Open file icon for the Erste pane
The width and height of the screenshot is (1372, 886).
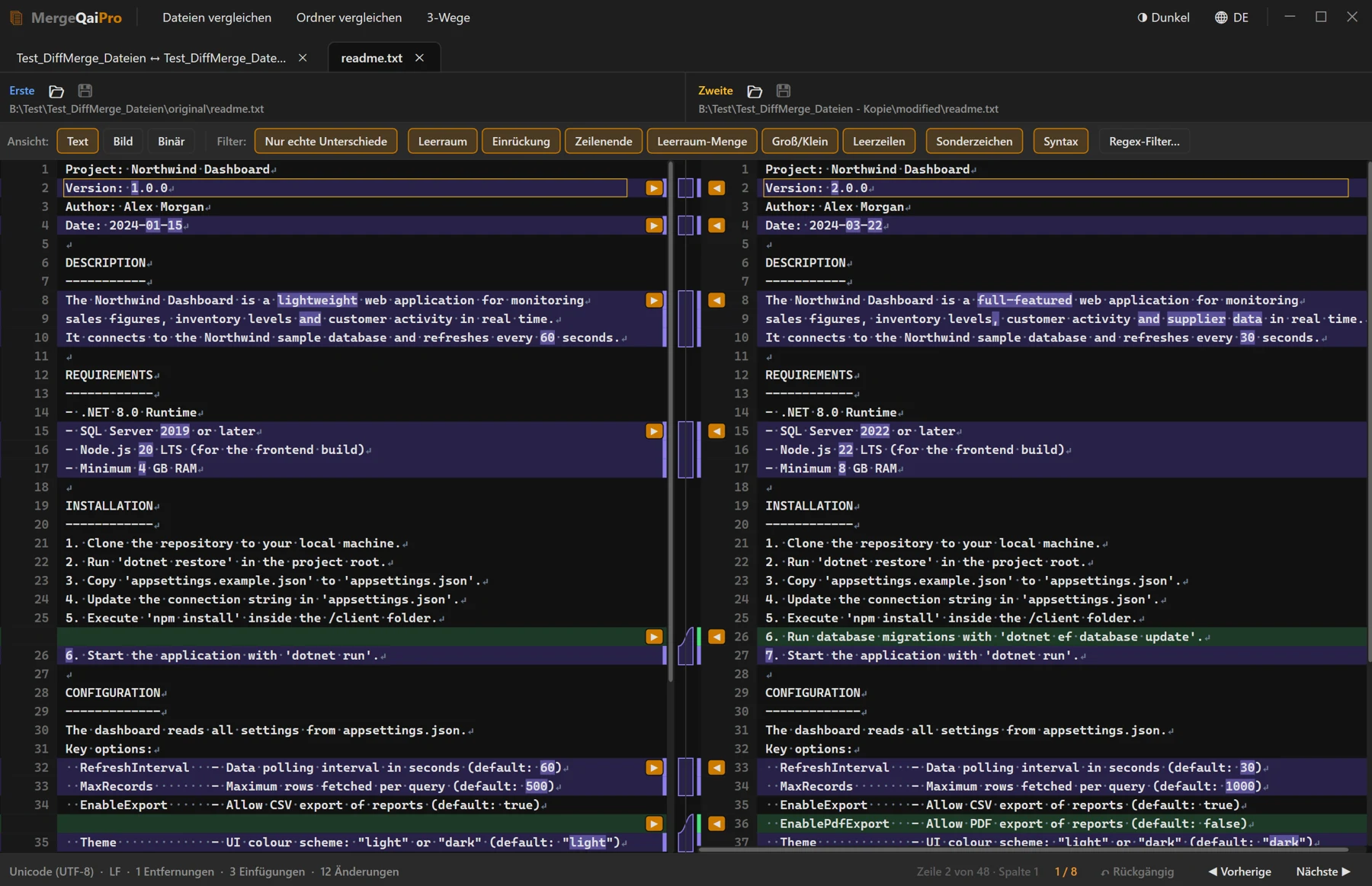pos(56,91)
